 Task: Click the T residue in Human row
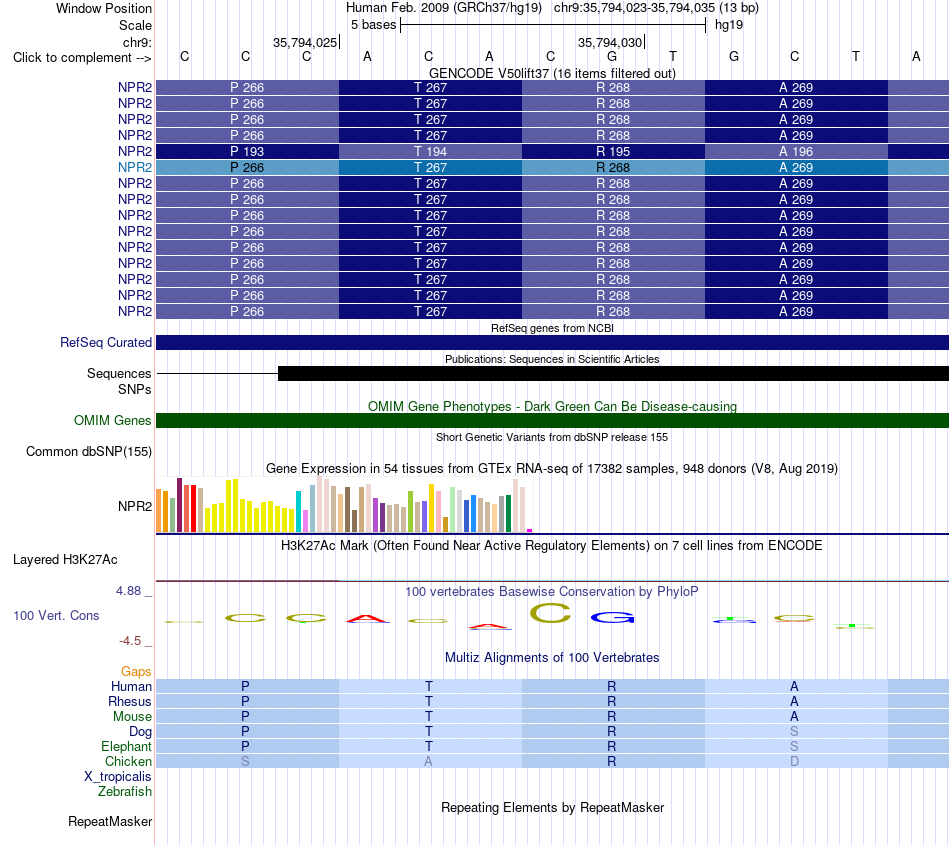click(429, 686)
